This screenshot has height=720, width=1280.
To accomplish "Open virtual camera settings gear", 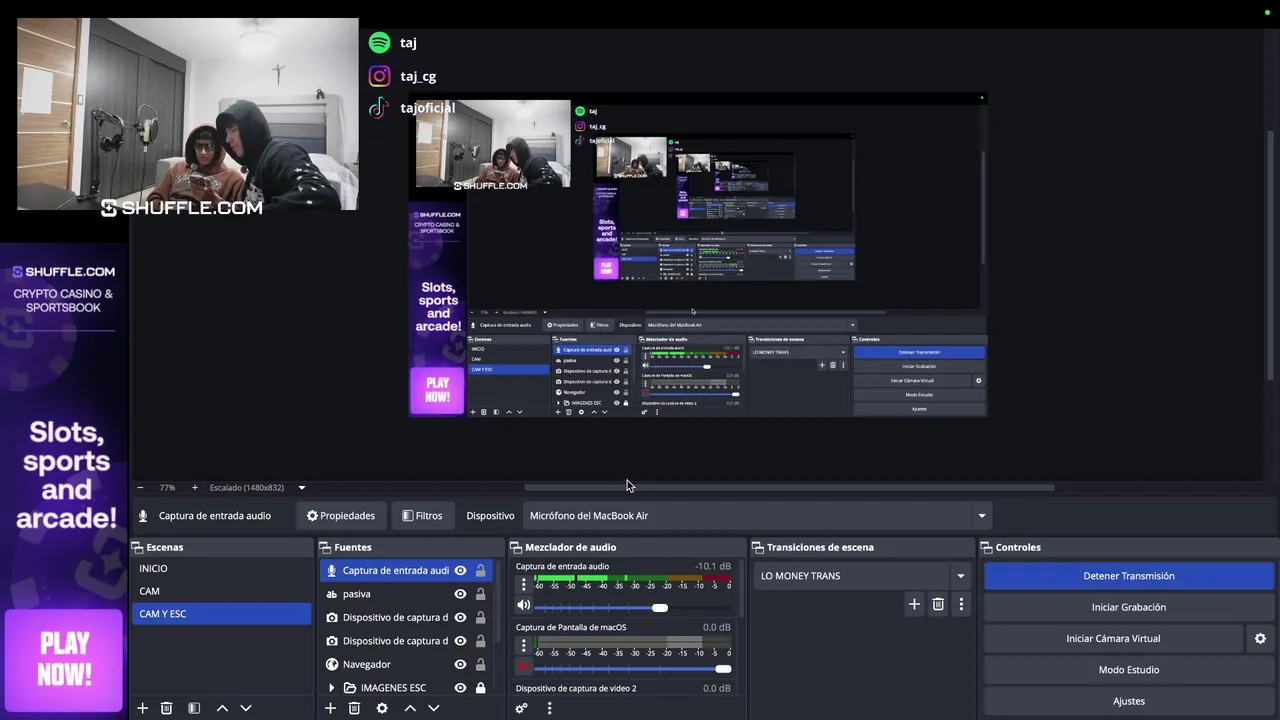I will click(1260, 638).
